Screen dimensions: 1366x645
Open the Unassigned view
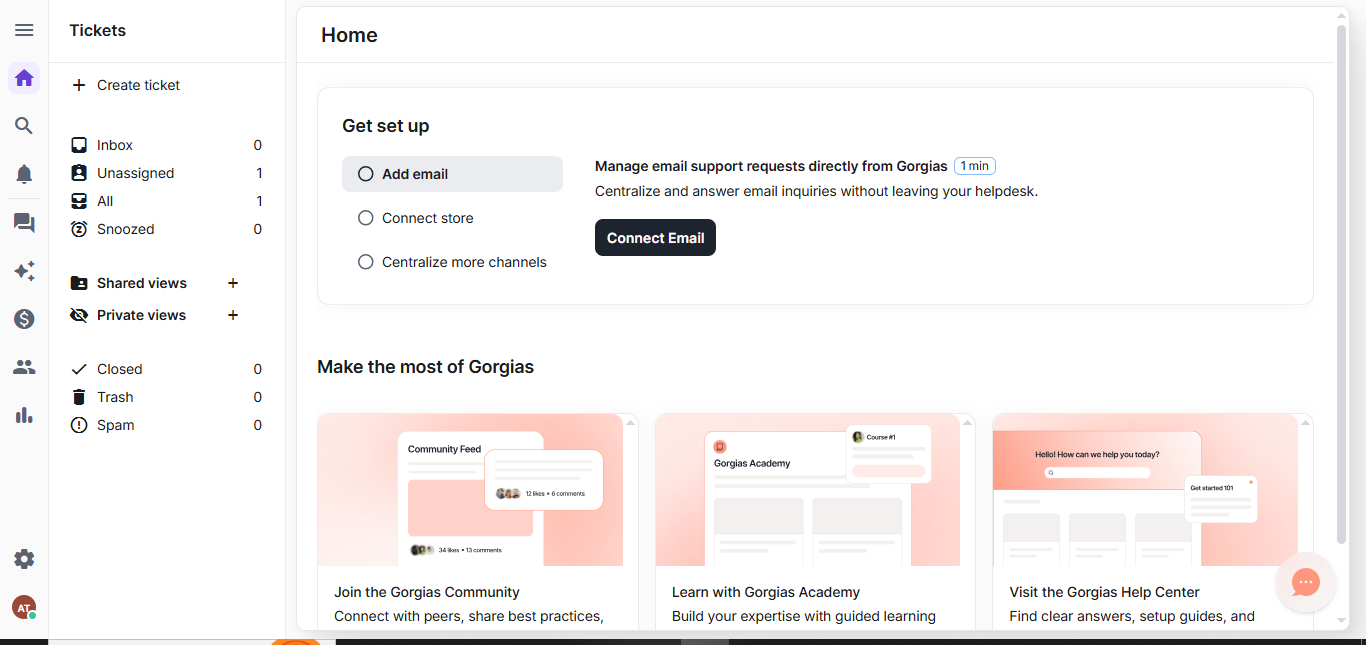[x=167, y=173]
